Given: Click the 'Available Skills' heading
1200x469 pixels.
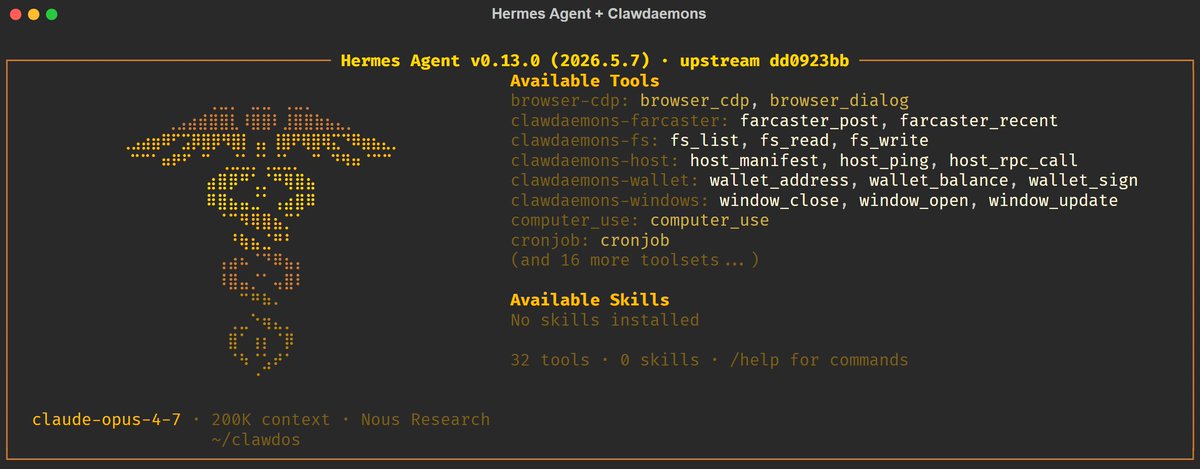Looking at the screenshot, I should [590, 300].
